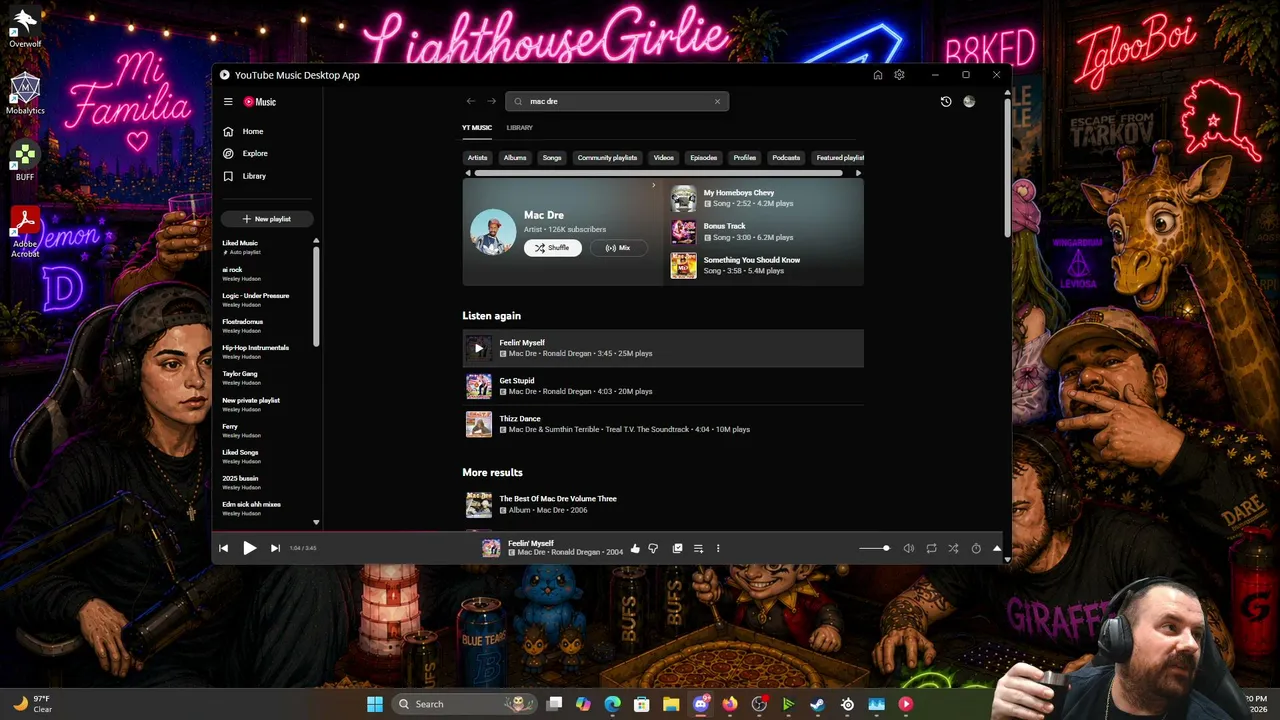Viewport: 1280px width, 720px height.
Task: Click the Get Stupid album thumbnail
Action: (x=479, y=386)
